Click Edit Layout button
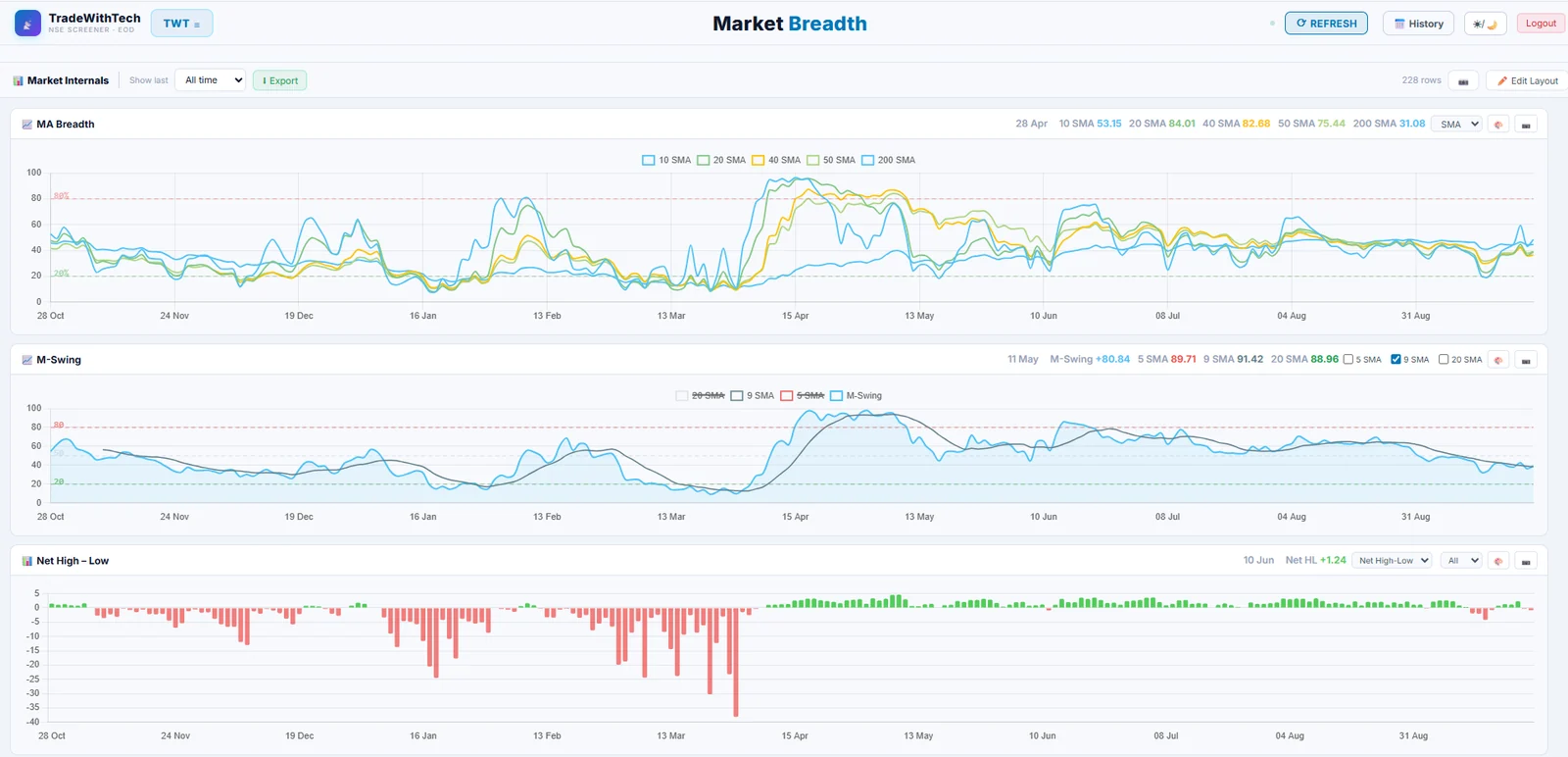 tap(1527, 80)
